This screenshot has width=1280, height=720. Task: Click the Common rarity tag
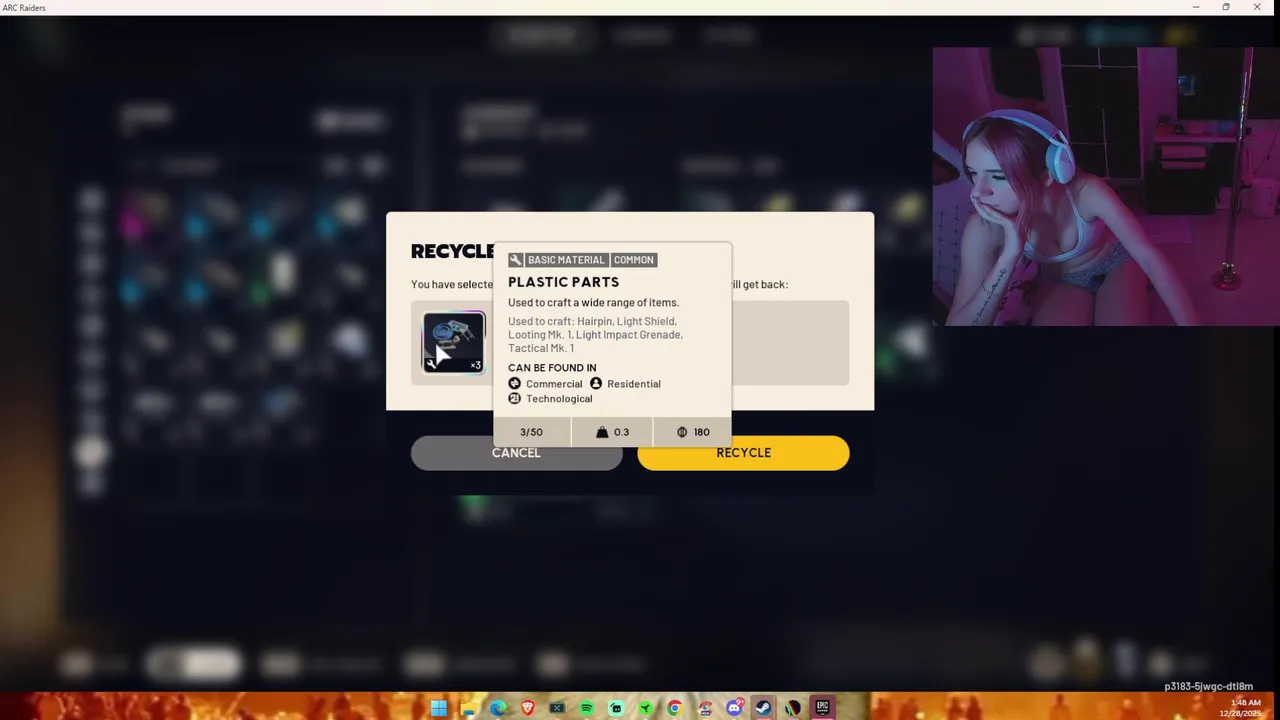(633, 260)
